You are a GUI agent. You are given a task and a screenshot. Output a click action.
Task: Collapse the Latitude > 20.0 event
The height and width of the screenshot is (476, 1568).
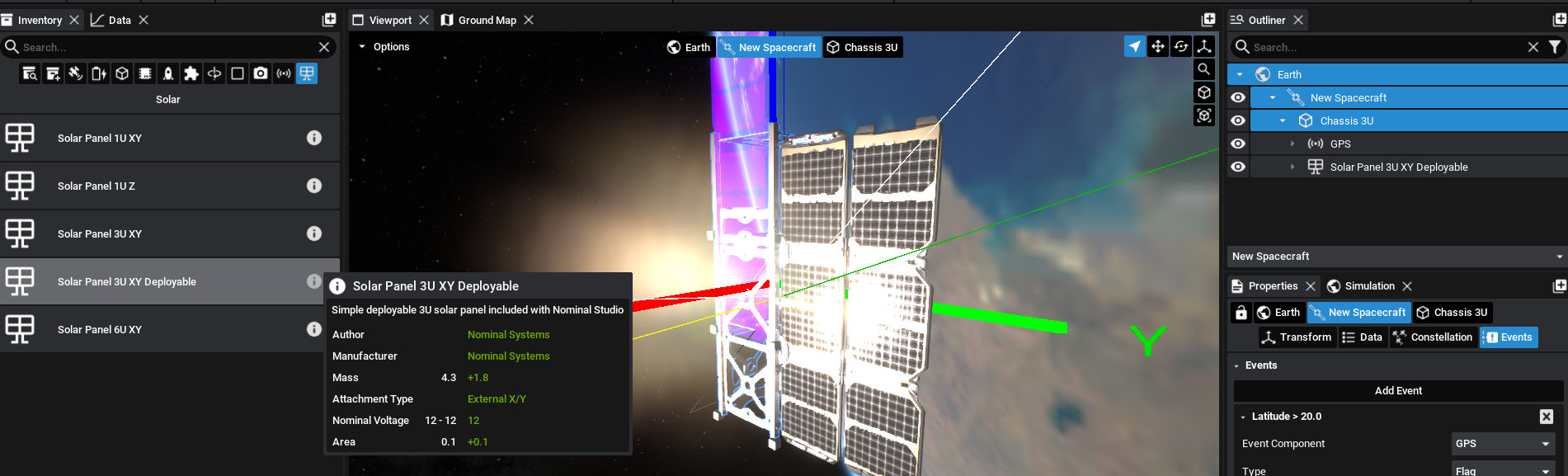click(1243, 417)
